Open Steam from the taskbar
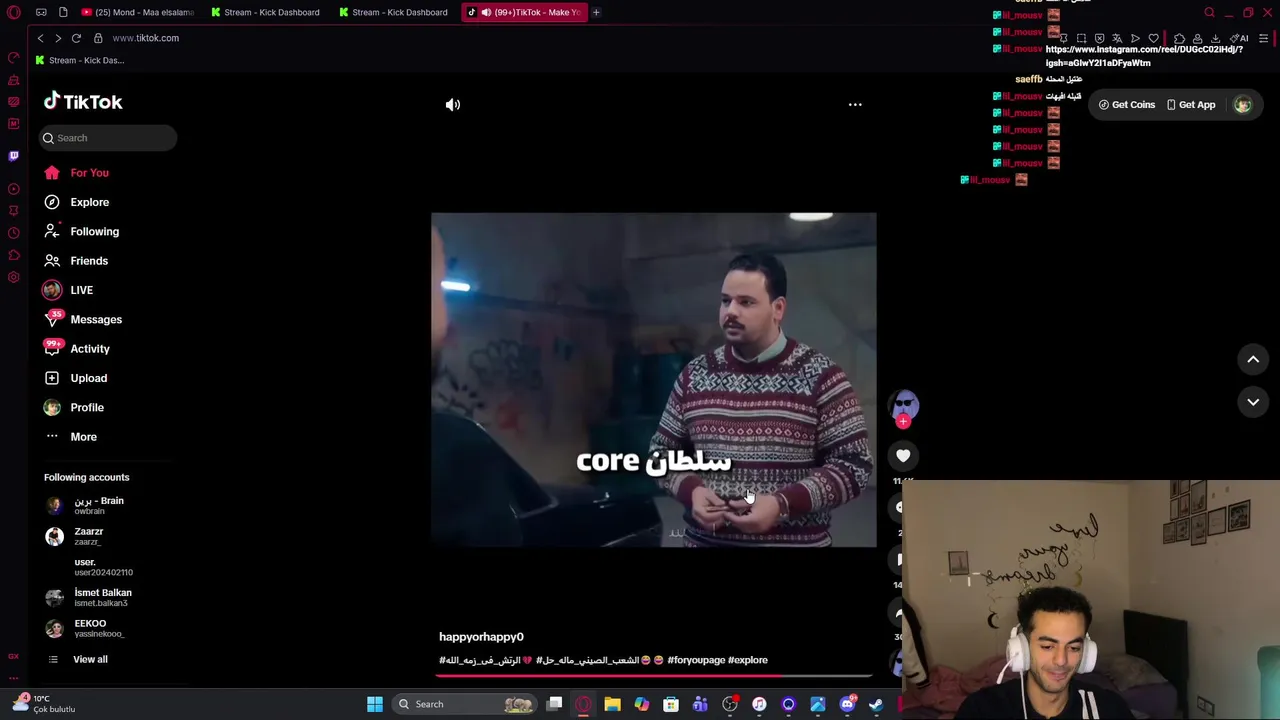Viewport: 1280px width, 720px height. (x=876, y=704)
